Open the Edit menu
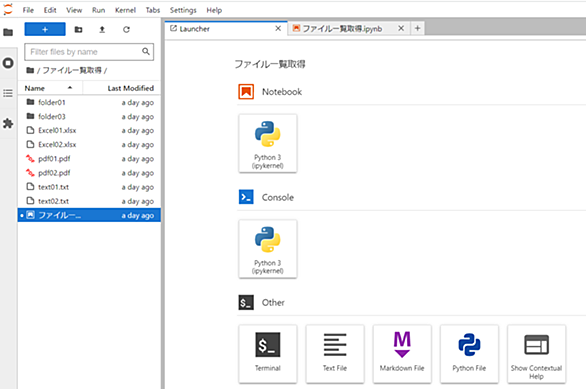Image resolution: width=586 pixels, height=389 pixels. click(50, 10)
